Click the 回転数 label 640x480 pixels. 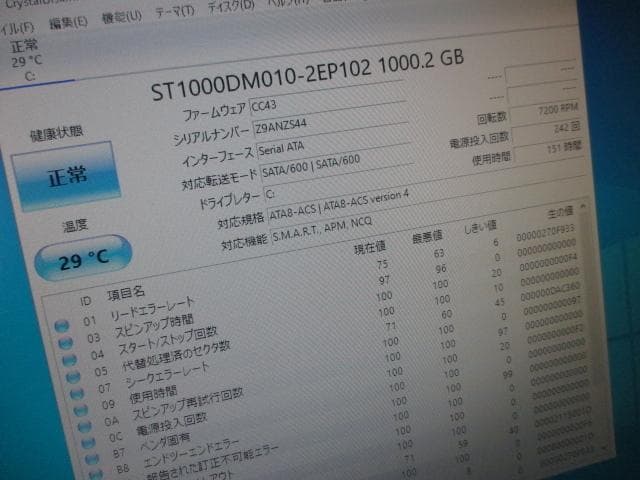(x=492, y=118)
